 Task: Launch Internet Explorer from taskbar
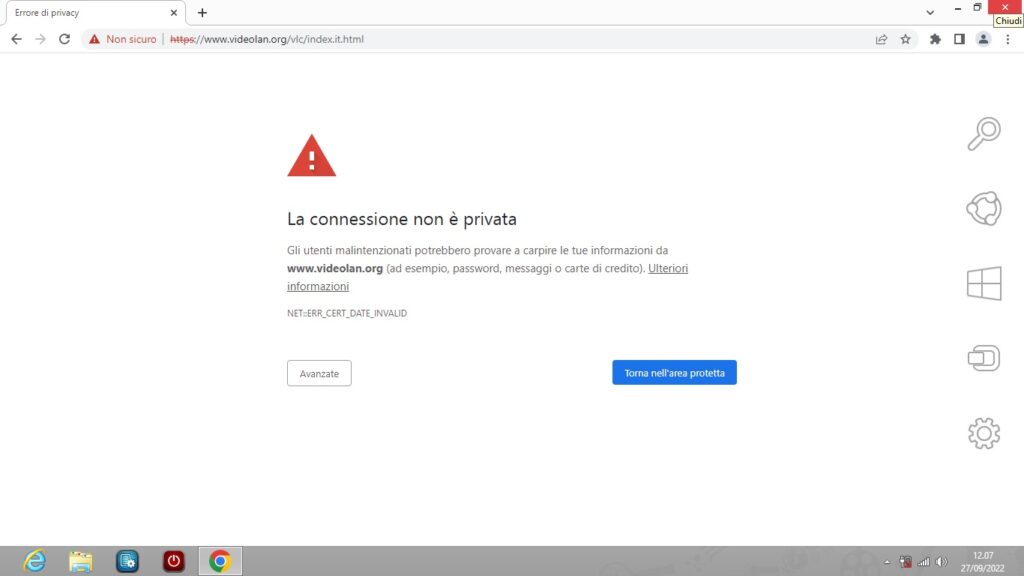34,561
